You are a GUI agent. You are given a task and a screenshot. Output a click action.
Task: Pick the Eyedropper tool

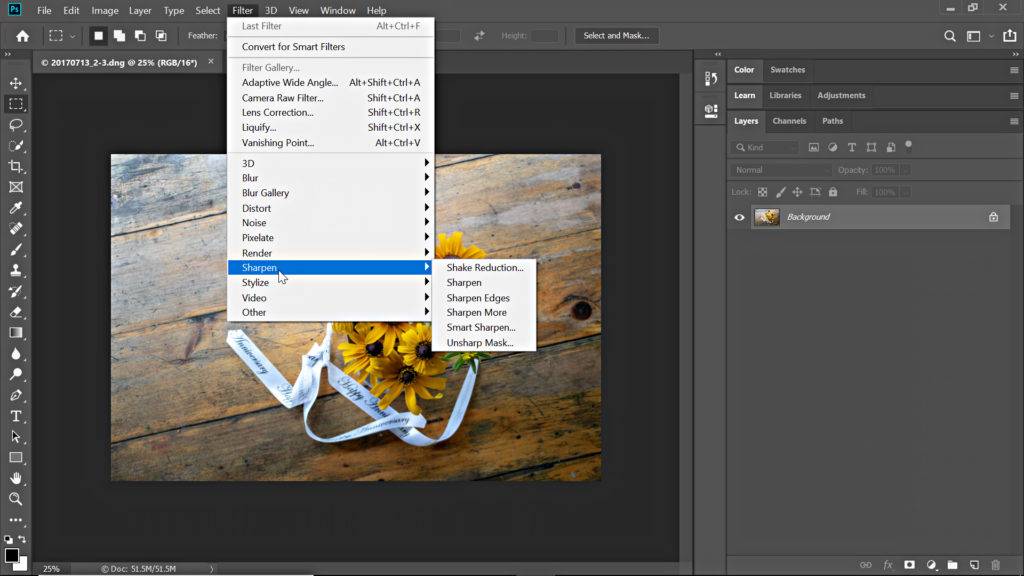[x=16, y=208]
